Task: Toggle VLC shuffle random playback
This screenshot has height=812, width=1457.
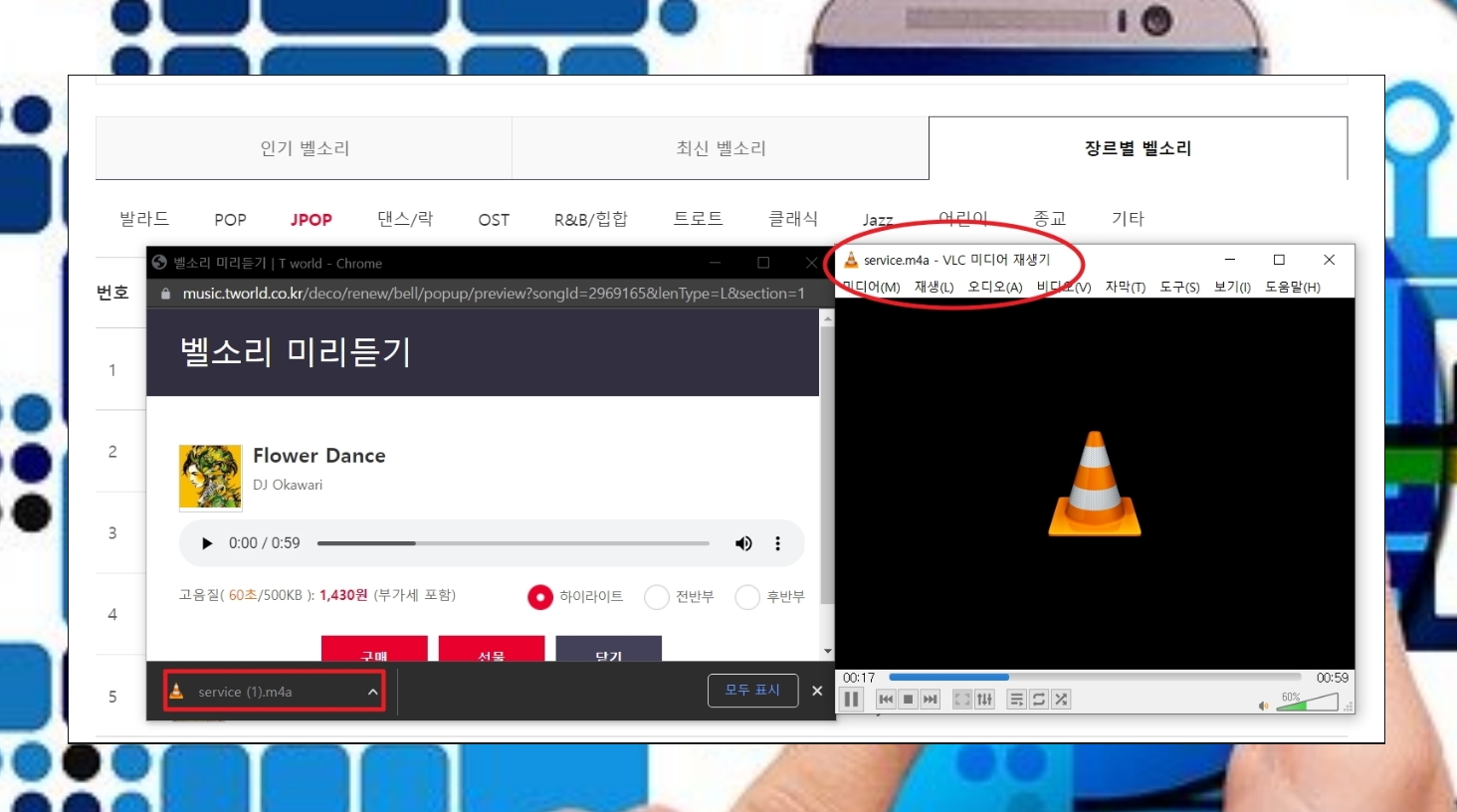Action: coord(1061,700)
